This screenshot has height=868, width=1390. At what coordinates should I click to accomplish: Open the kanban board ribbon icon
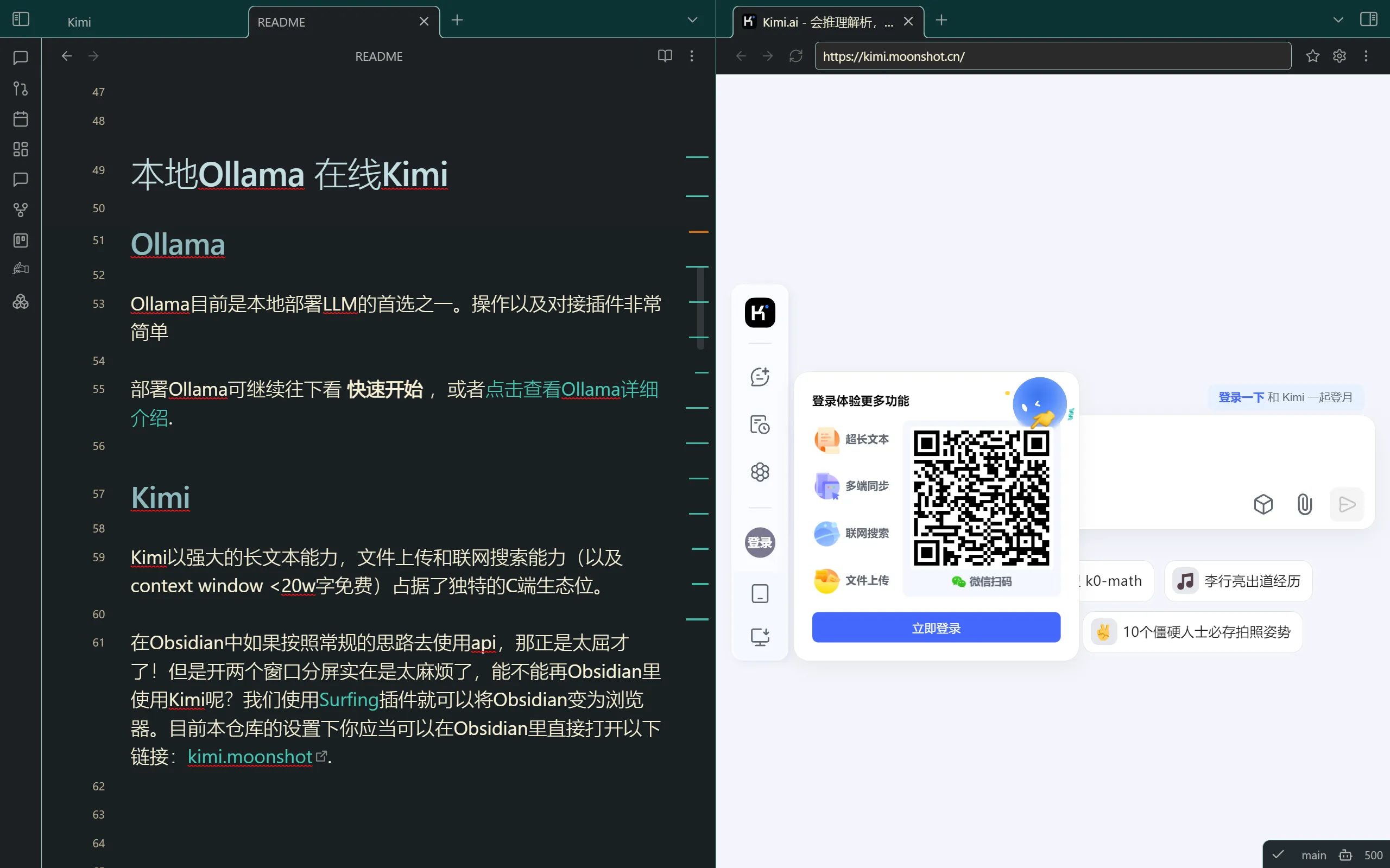point(21,240)
